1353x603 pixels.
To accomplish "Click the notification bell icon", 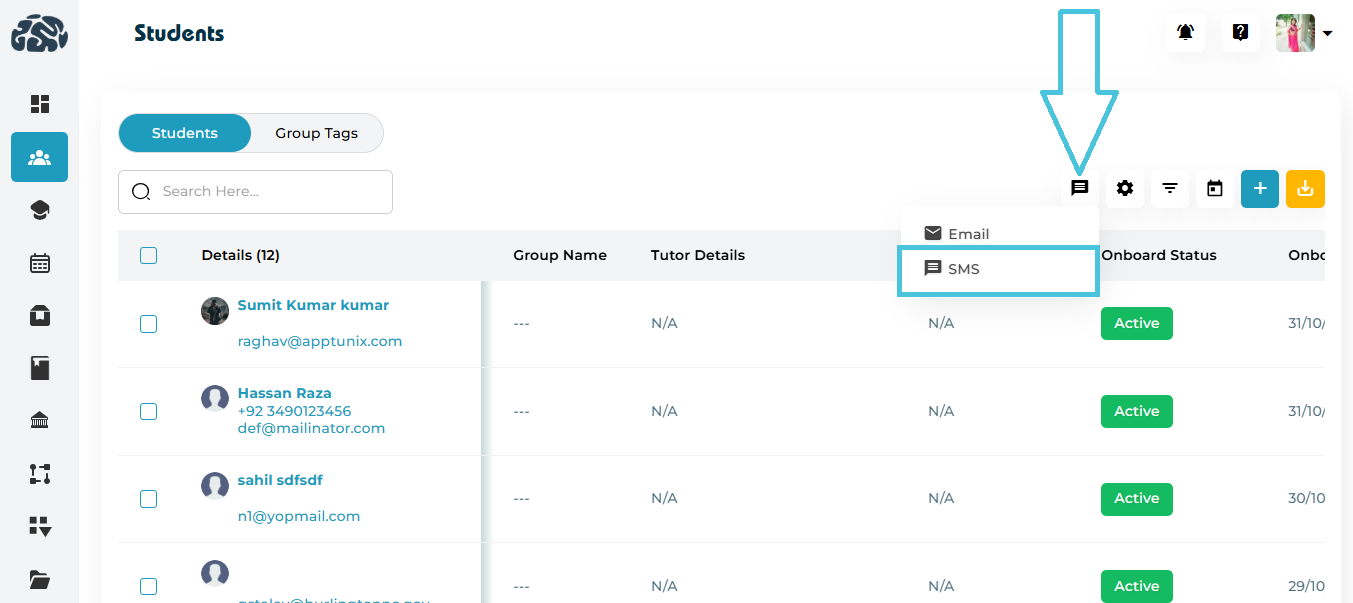I will point(1185,33).
